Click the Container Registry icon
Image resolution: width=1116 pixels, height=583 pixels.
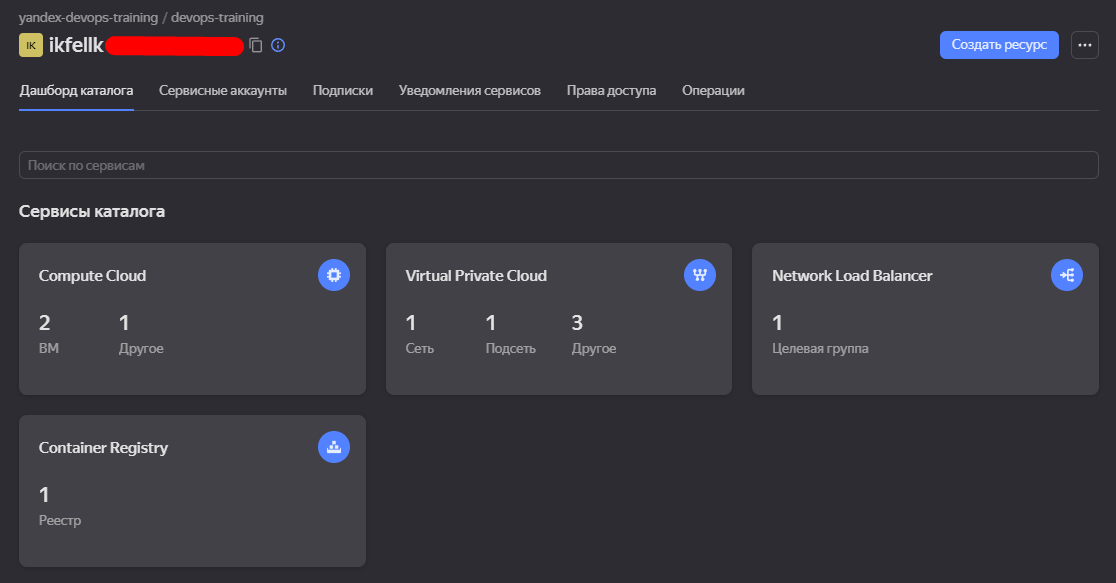point(334,447)
